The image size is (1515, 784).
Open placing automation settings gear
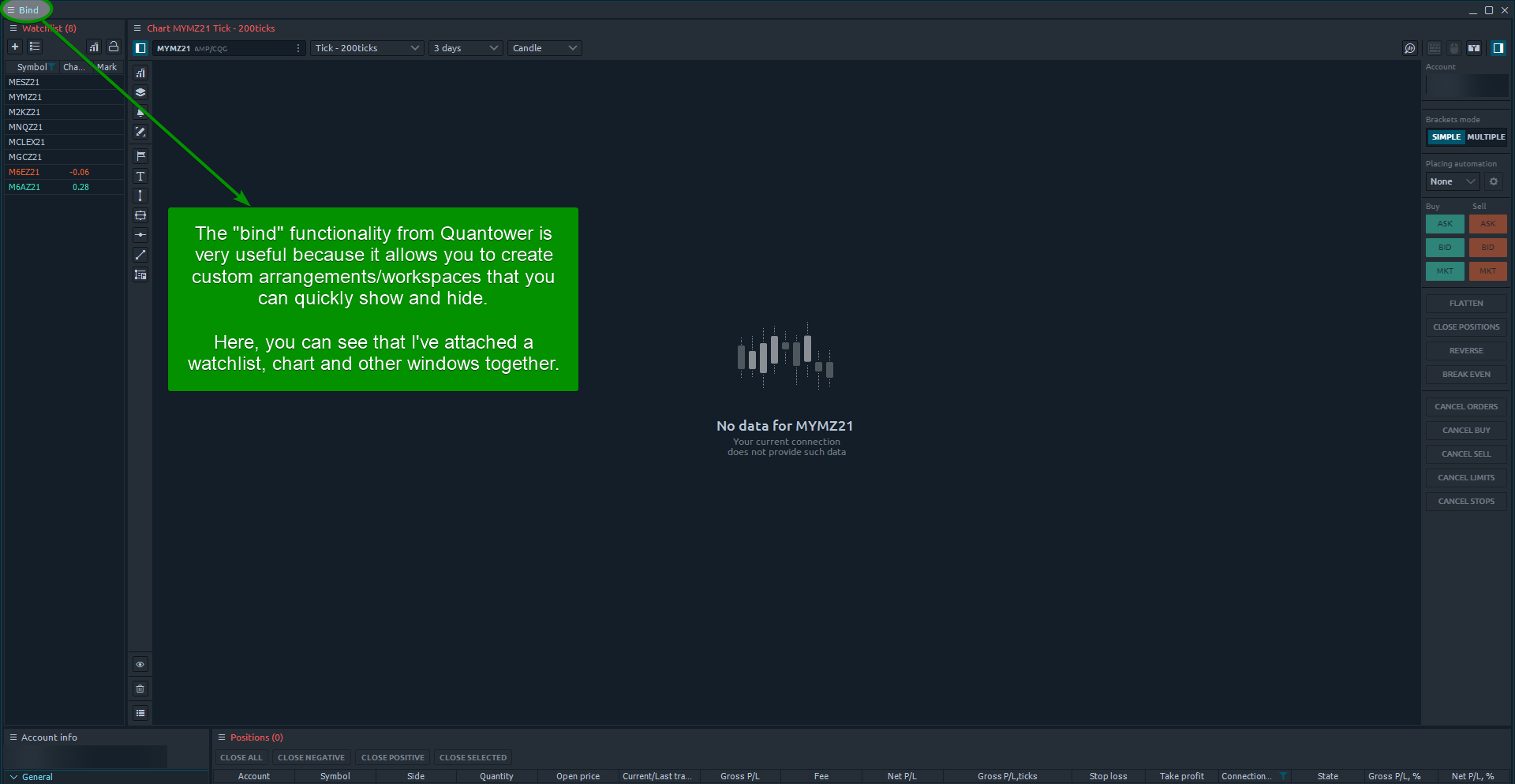1494,181
